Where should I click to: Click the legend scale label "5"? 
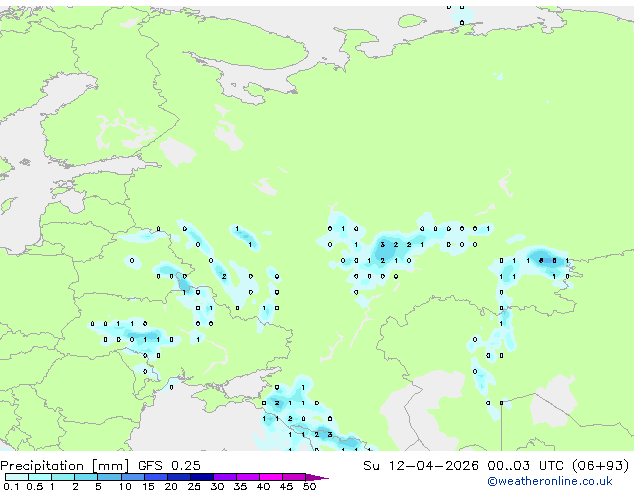coord(98,486)
